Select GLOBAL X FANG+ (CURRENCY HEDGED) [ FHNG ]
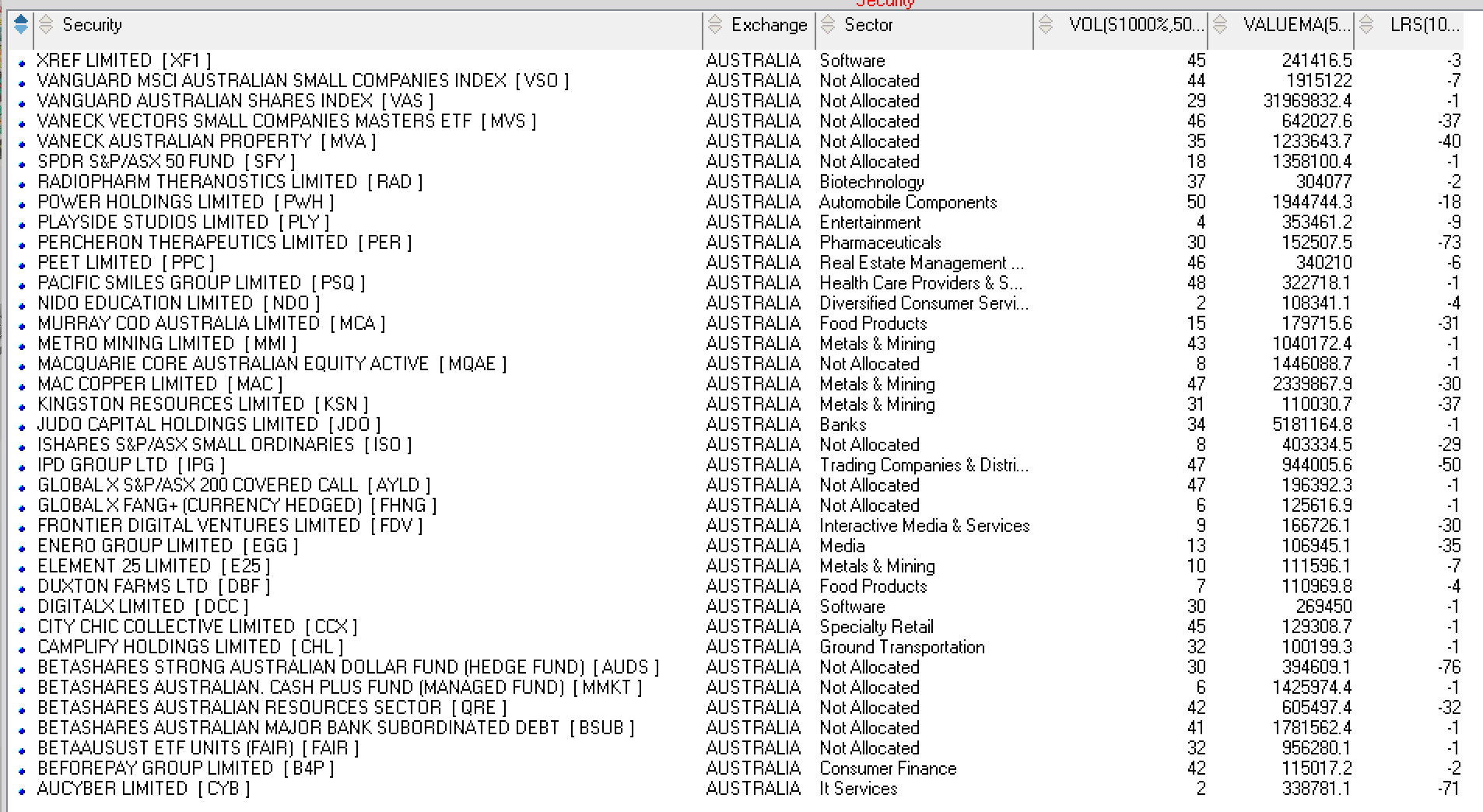 pyautogui.click(x=237, y=506)
